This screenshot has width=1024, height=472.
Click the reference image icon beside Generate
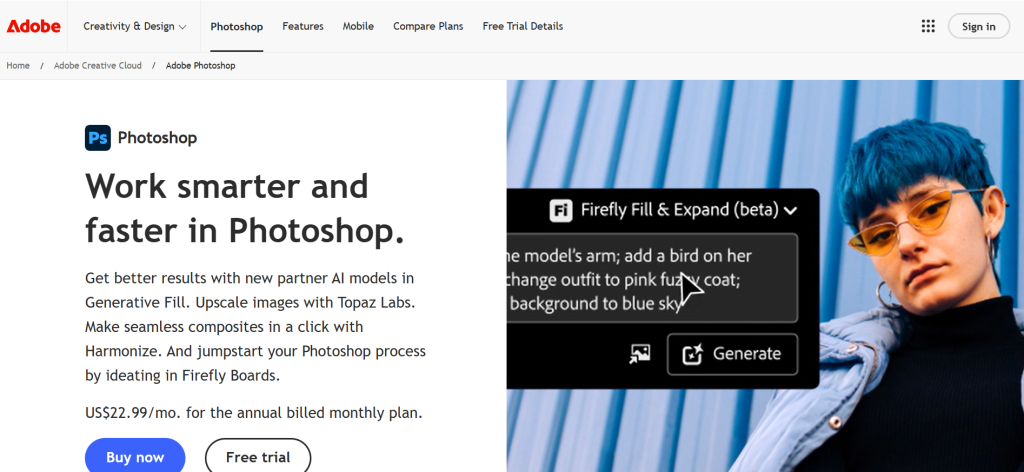[x=640, y=353]
